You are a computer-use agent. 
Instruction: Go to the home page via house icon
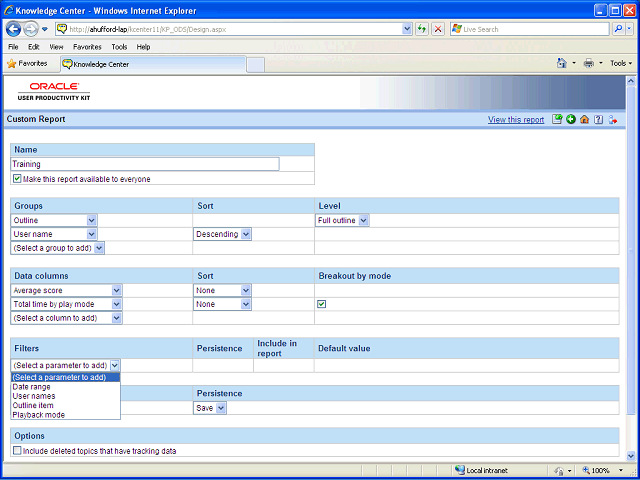click(584, 119)
